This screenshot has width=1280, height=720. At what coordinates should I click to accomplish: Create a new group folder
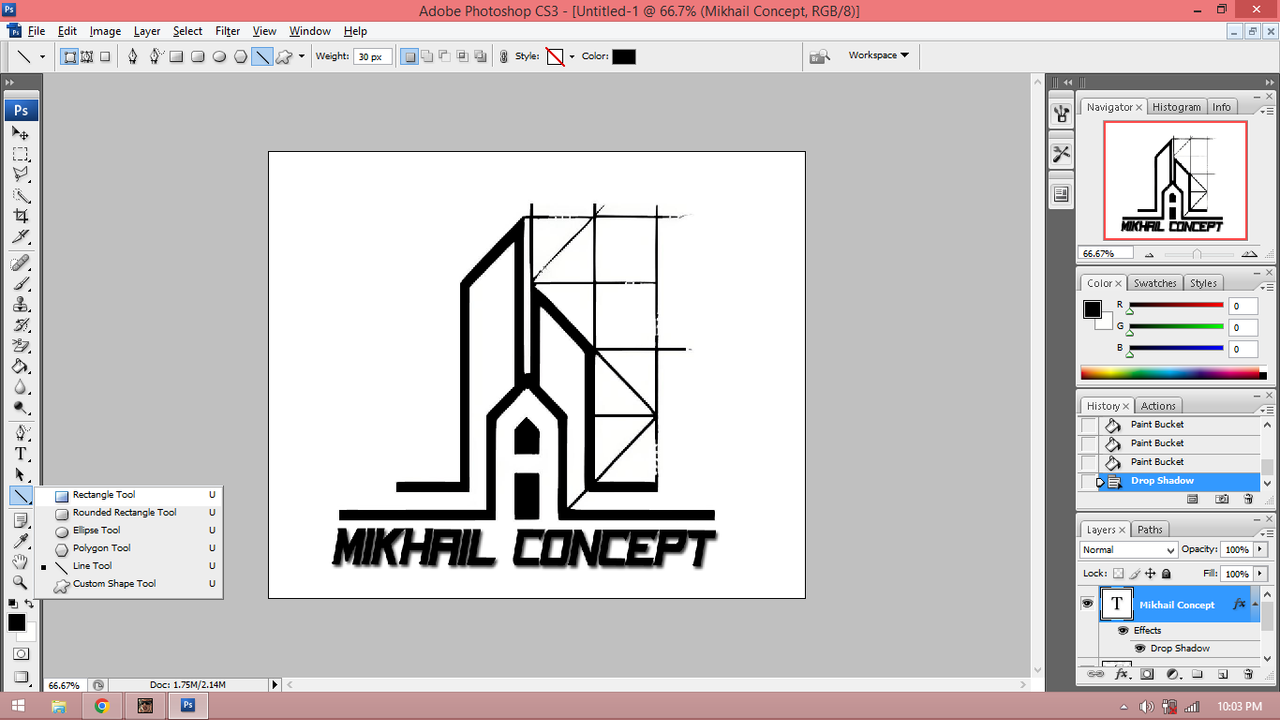click(1198, 675)
